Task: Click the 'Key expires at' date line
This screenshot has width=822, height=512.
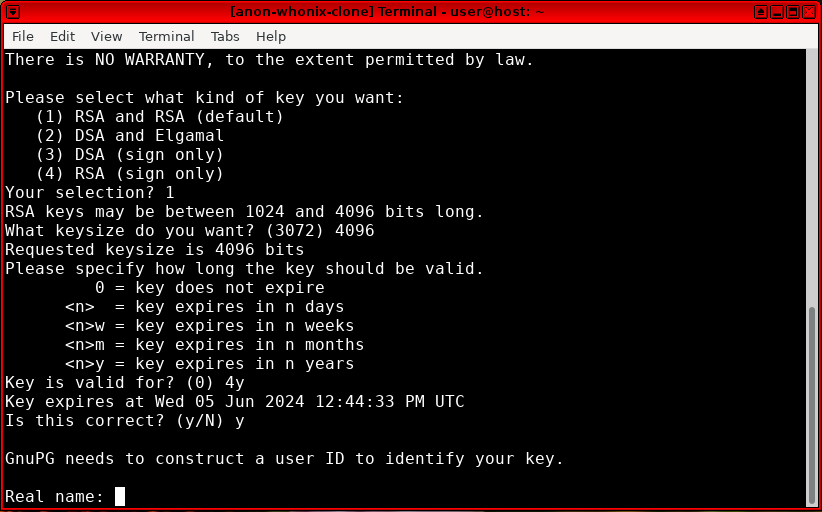Action: click(235, 402)
